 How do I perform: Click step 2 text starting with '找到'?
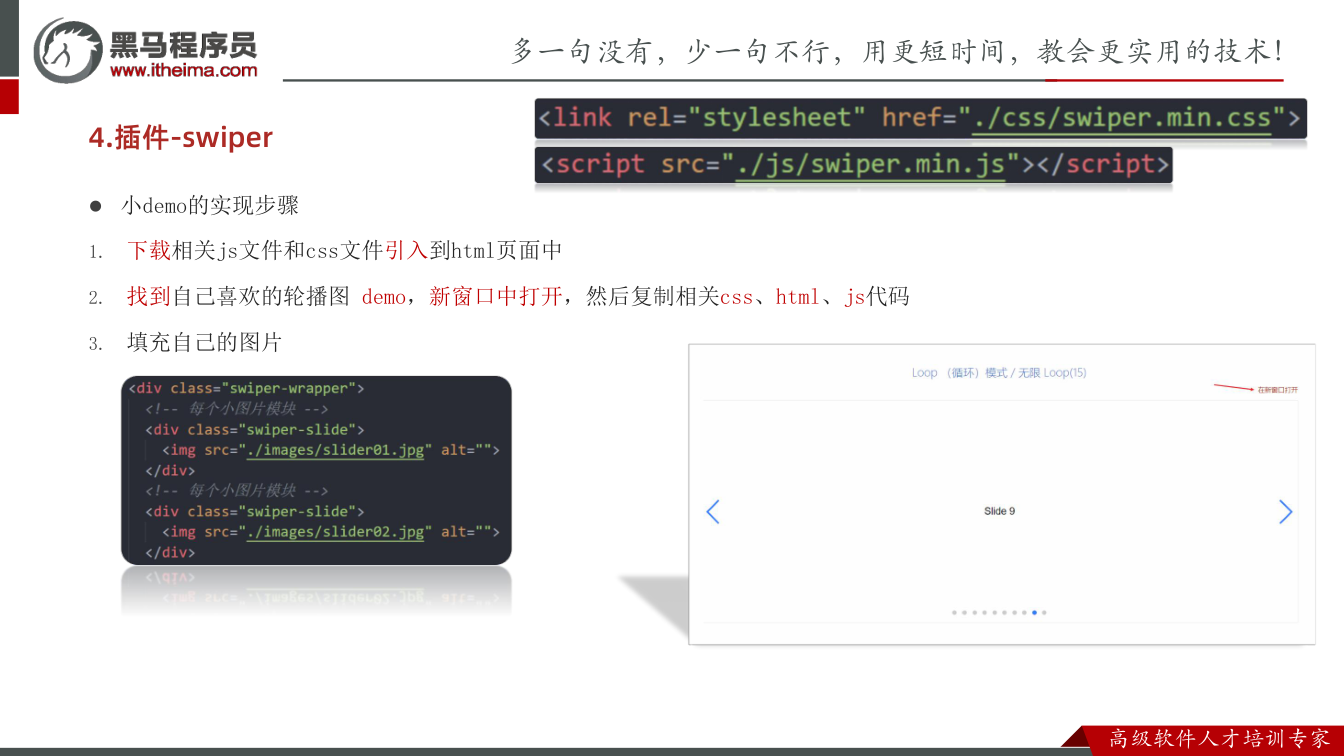(x=518, y=297)
